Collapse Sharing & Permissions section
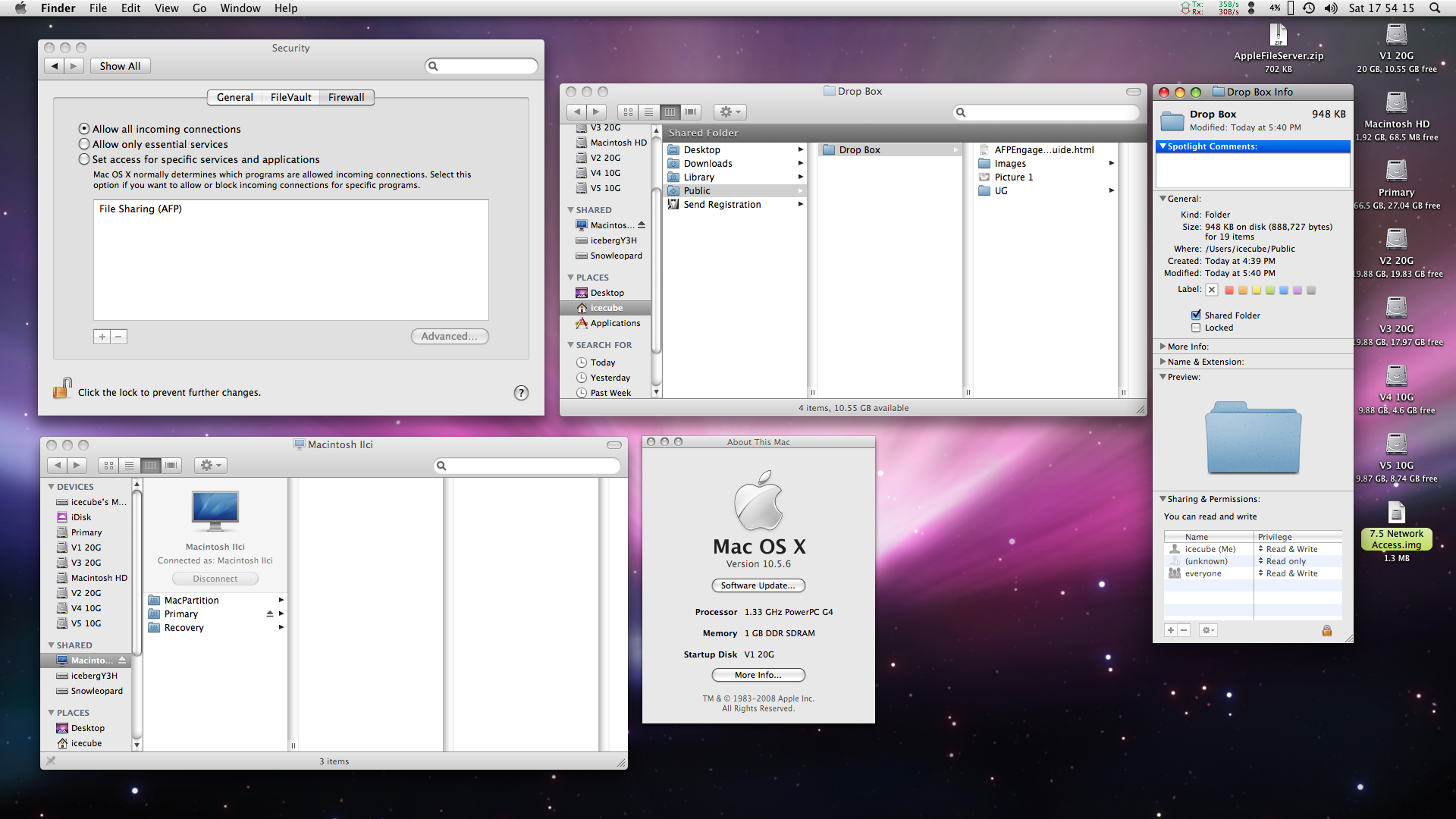The height and width of the screenshot is (819, 1456). 1163,499
